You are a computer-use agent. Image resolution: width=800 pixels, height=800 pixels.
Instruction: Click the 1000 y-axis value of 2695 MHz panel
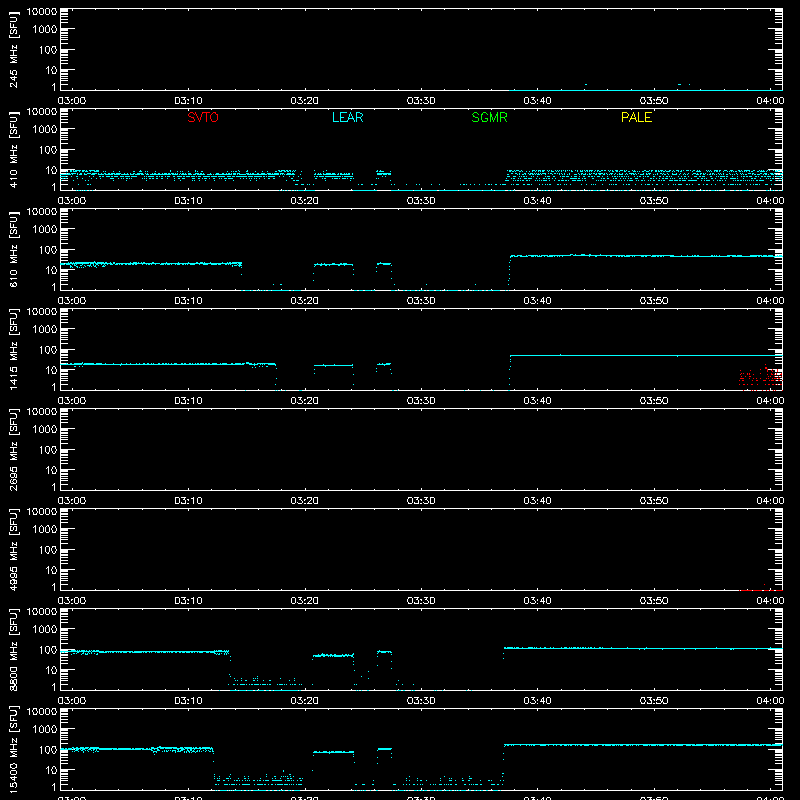tap(45, 430)
